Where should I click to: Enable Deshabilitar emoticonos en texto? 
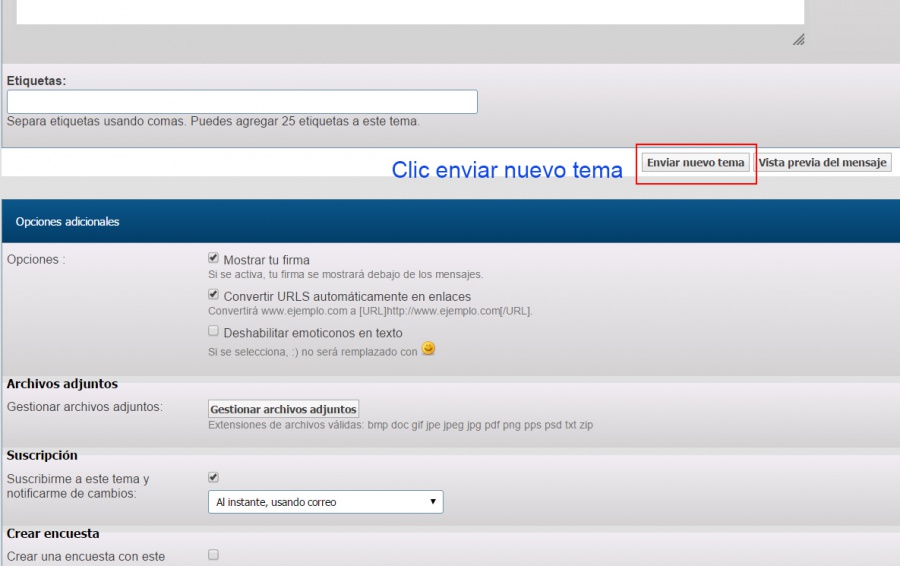214,331
